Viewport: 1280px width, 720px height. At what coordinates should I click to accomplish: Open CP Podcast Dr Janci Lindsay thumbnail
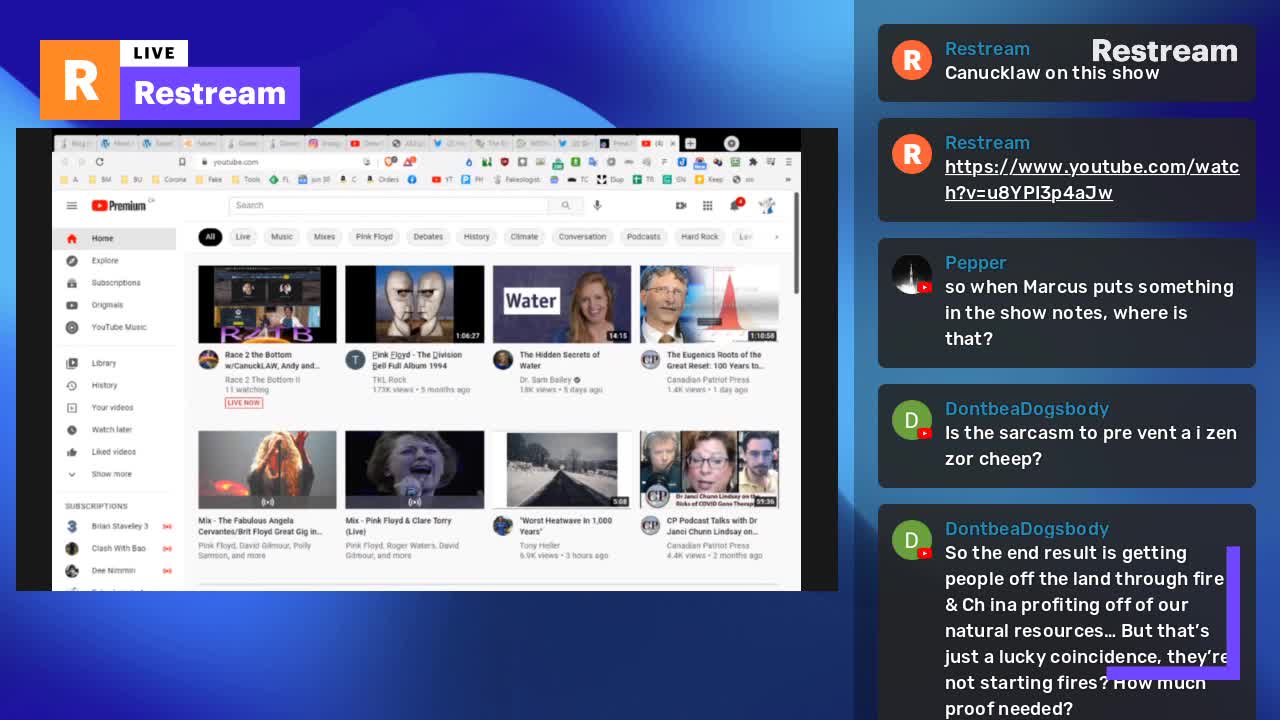709,470
